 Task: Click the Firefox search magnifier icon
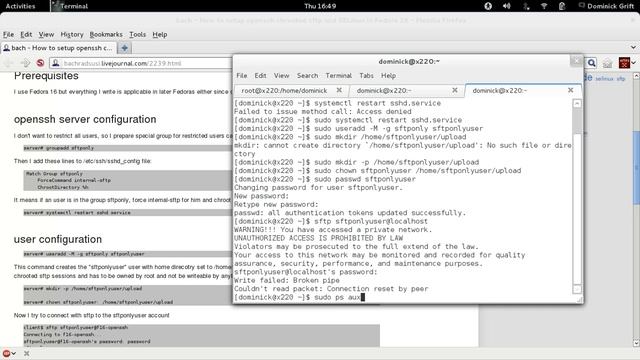(591, 63)
